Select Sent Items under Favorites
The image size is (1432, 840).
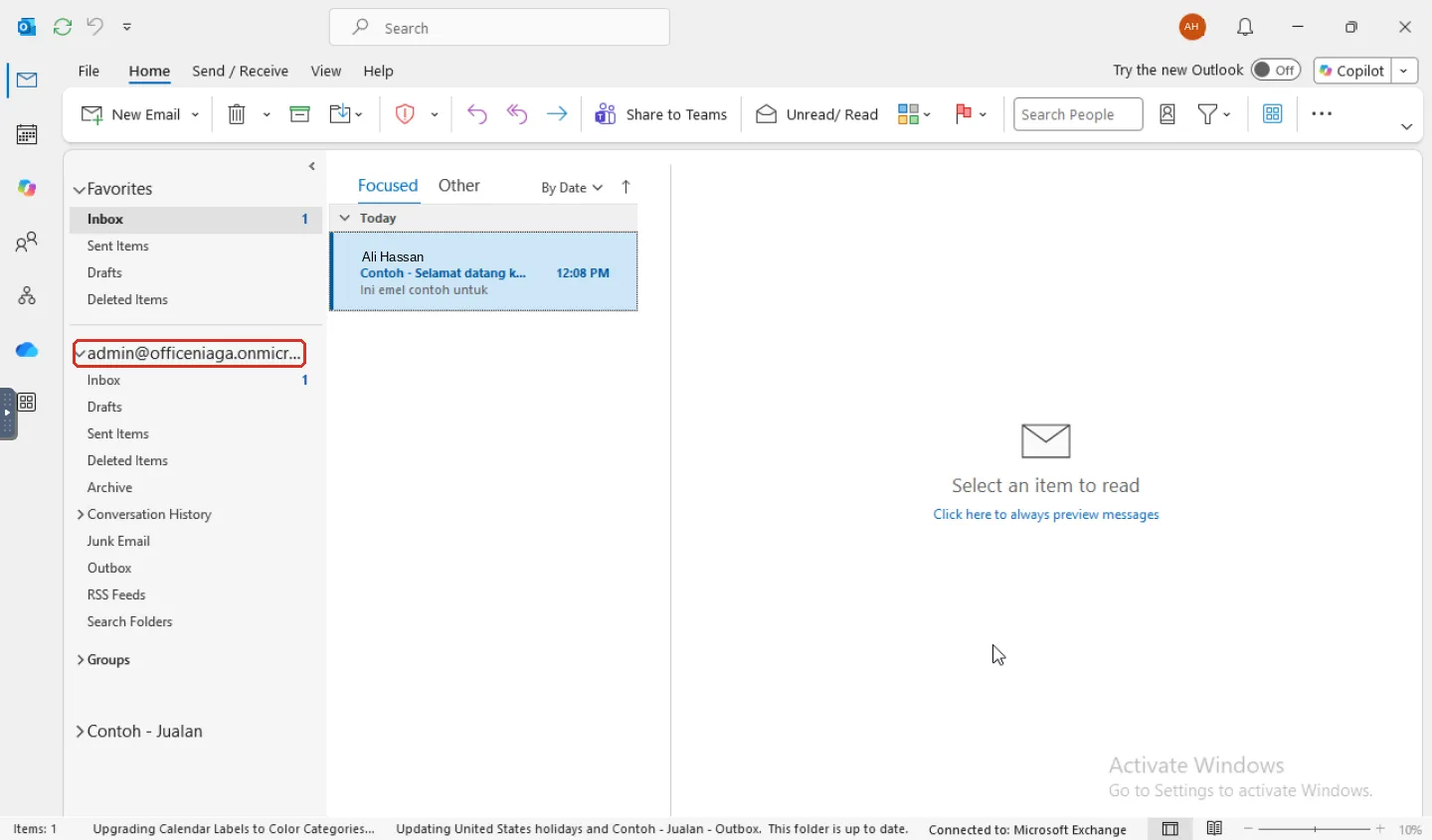(117, 247)
